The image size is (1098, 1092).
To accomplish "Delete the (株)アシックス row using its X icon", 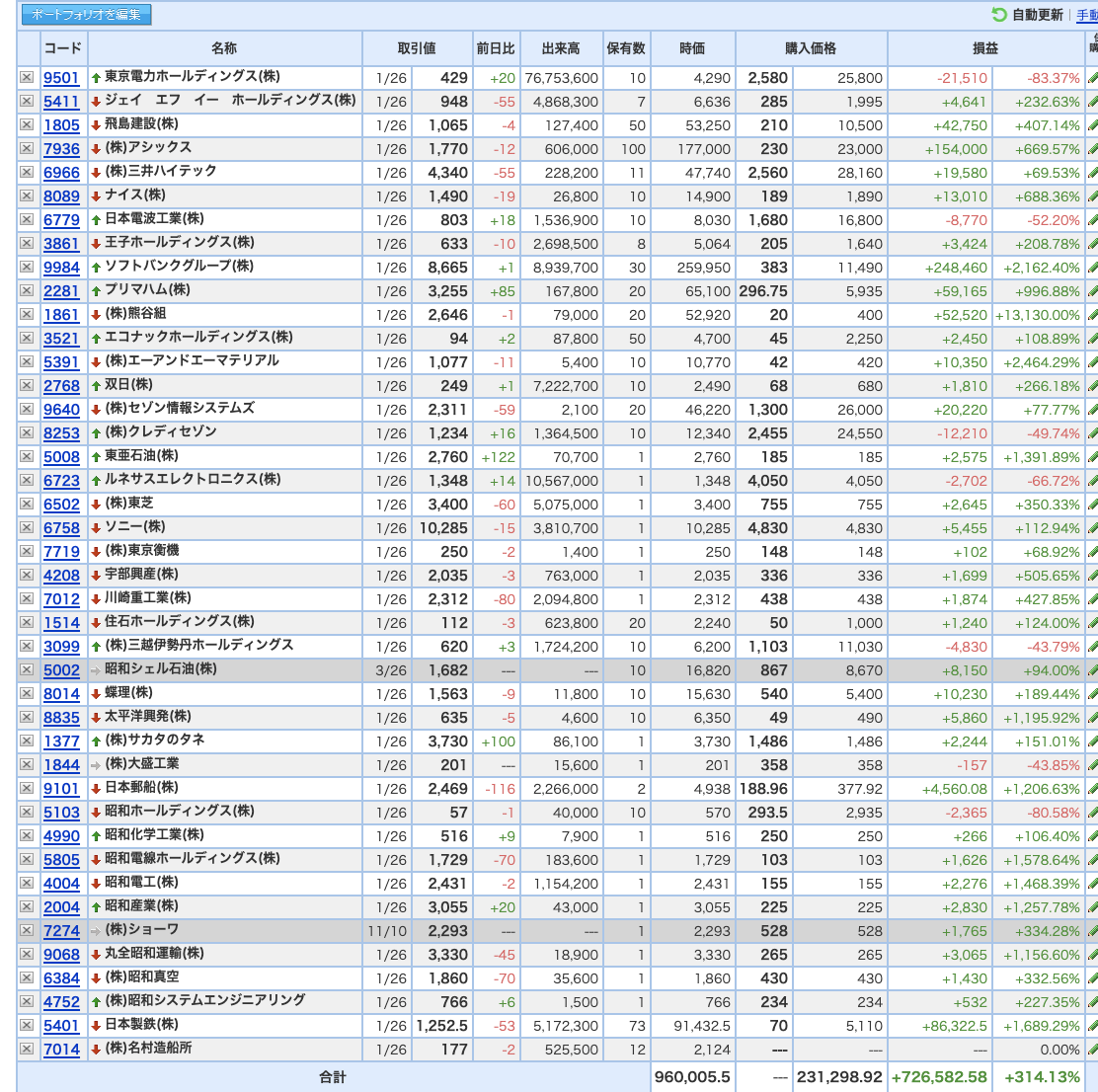I will pos(27,148).
